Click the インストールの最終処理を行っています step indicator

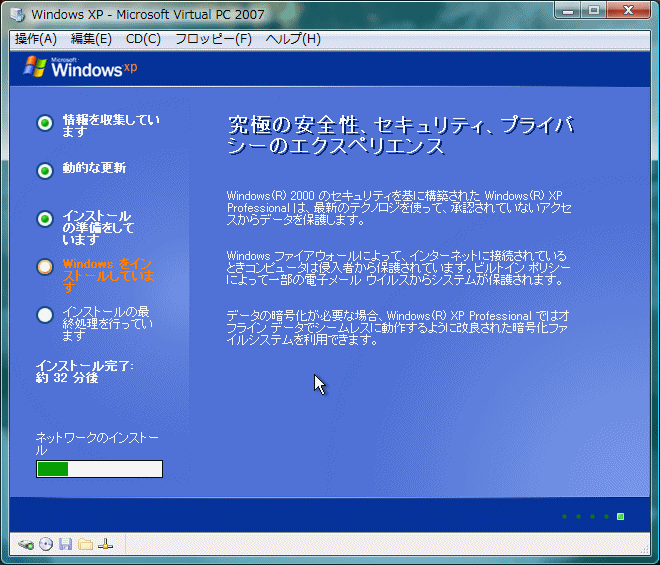45,315
